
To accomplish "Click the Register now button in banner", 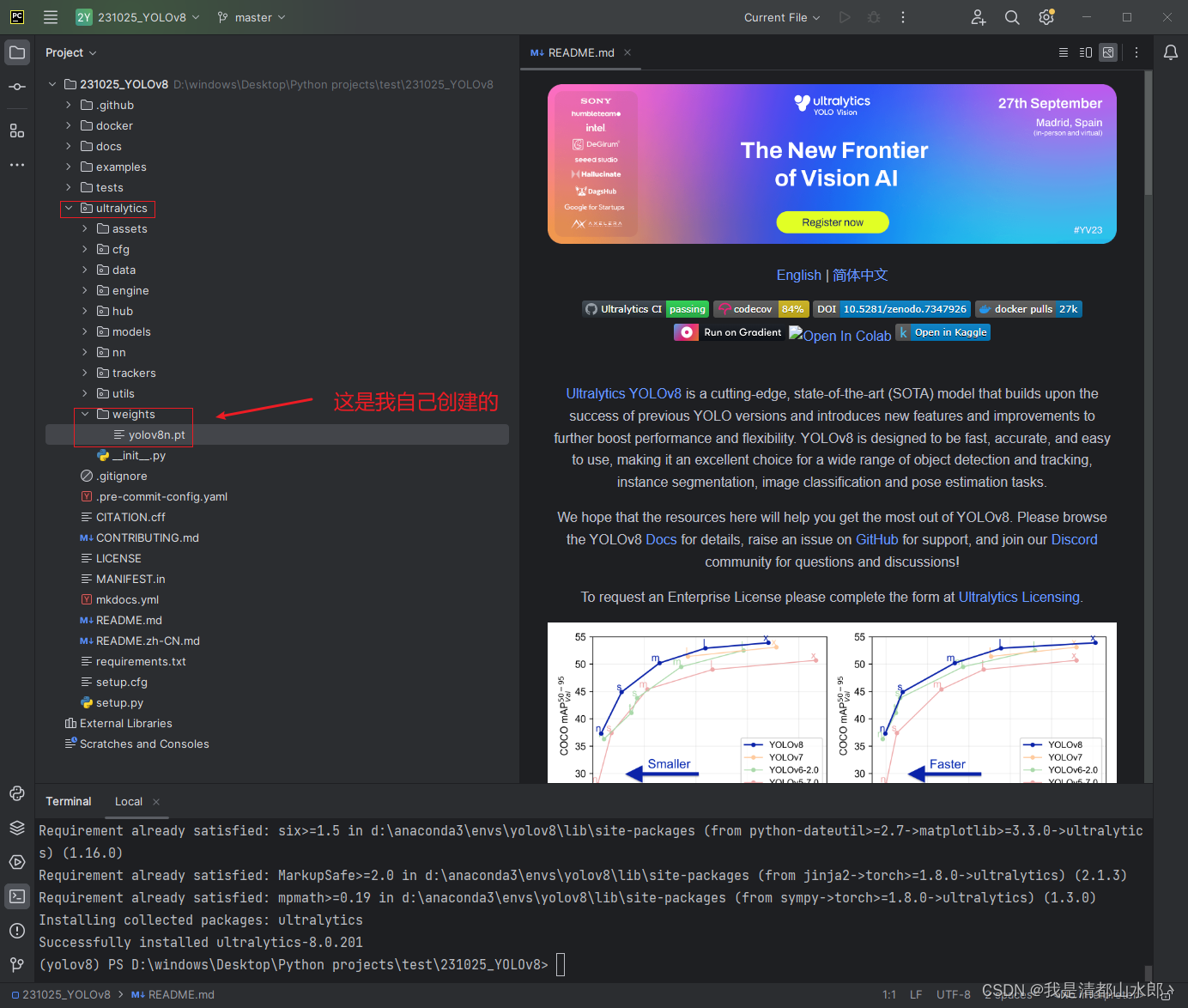I will [833, 222].
